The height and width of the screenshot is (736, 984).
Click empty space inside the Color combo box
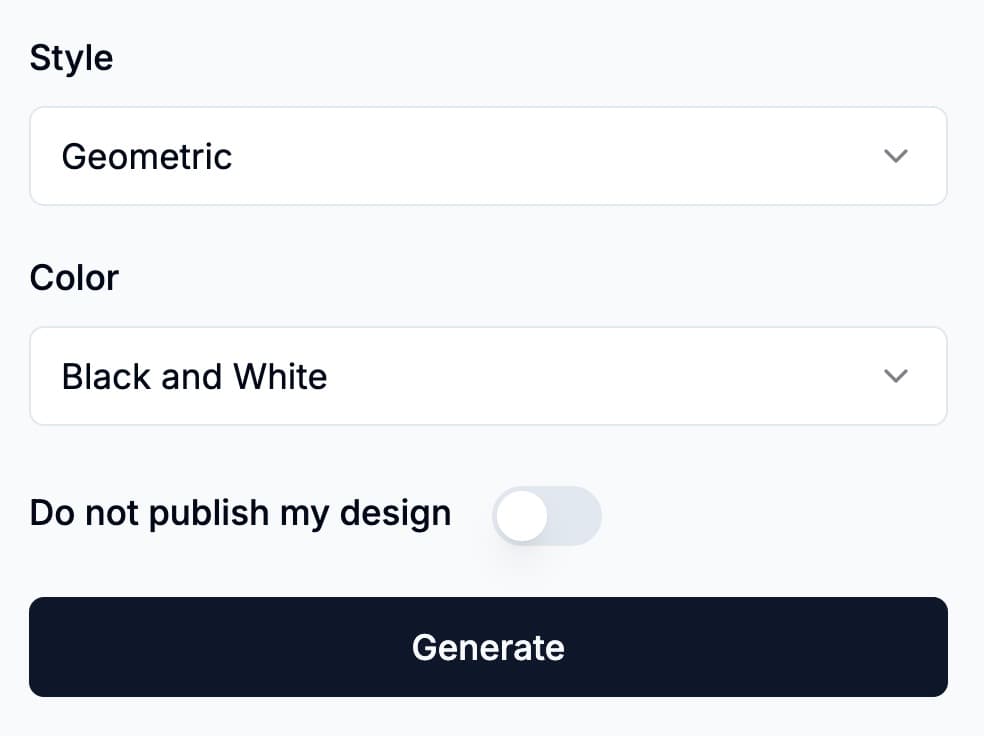600,376
